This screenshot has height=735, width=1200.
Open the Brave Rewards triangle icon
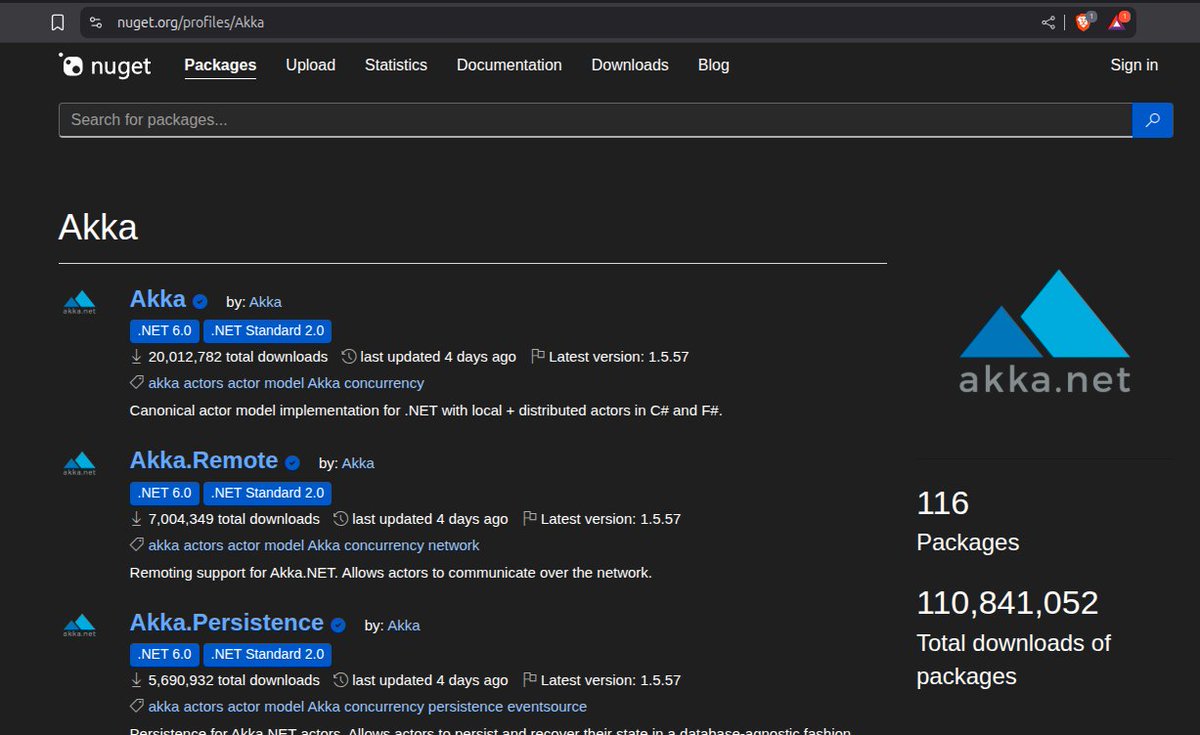pyautogui.click(x=1118, y=21)
